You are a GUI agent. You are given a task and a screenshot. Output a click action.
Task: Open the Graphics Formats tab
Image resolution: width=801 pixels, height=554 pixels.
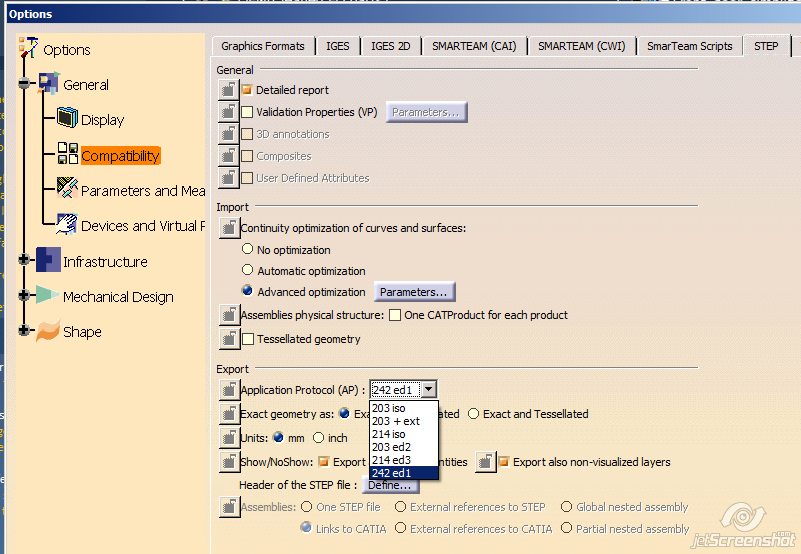[263, 46]
